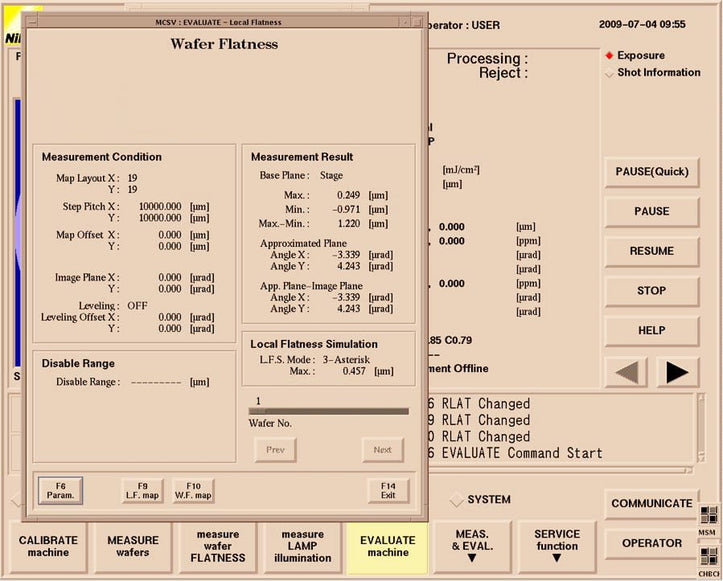Click F6 Param. button
Viewport: 723px width, 581px height.
tap(60, 491)
